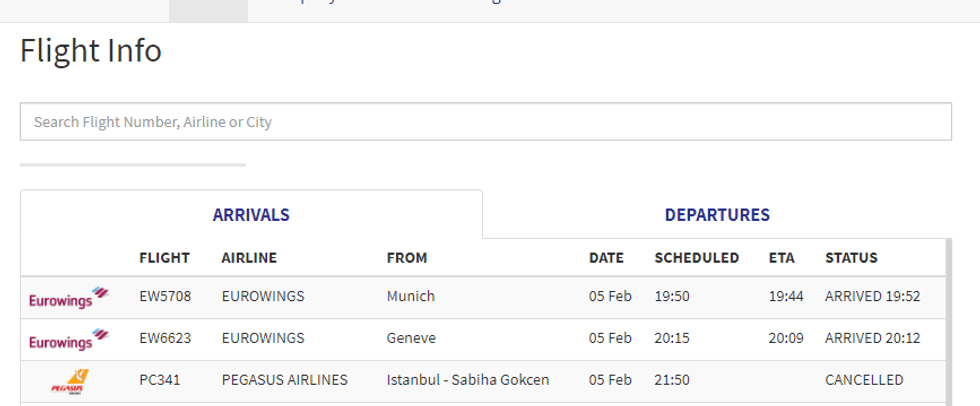Viewport: 980px width, 406px height.
Task: Click Istanbul - Sabiha Gokcen origin cell
Action: click(x=468, y=380)
